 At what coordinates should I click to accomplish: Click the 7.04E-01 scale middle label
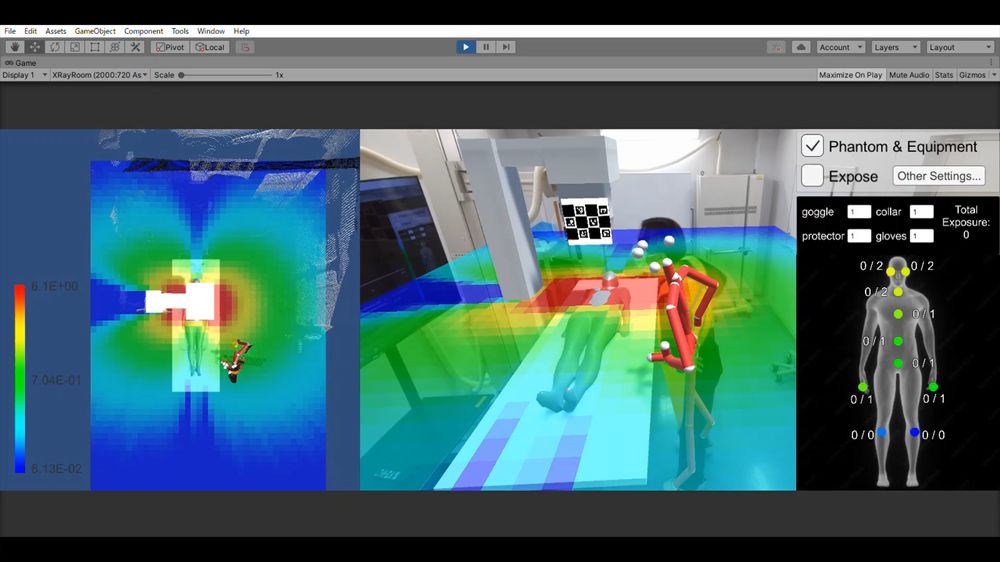56,380
